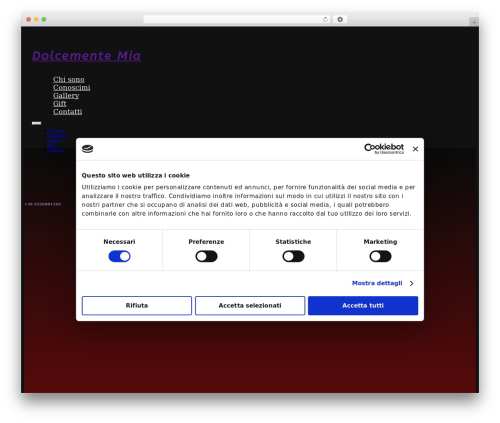Click the Cookiebot cookie icon in dialog
The width and height of the screenshot is (500, 423).
coord(87,149)
